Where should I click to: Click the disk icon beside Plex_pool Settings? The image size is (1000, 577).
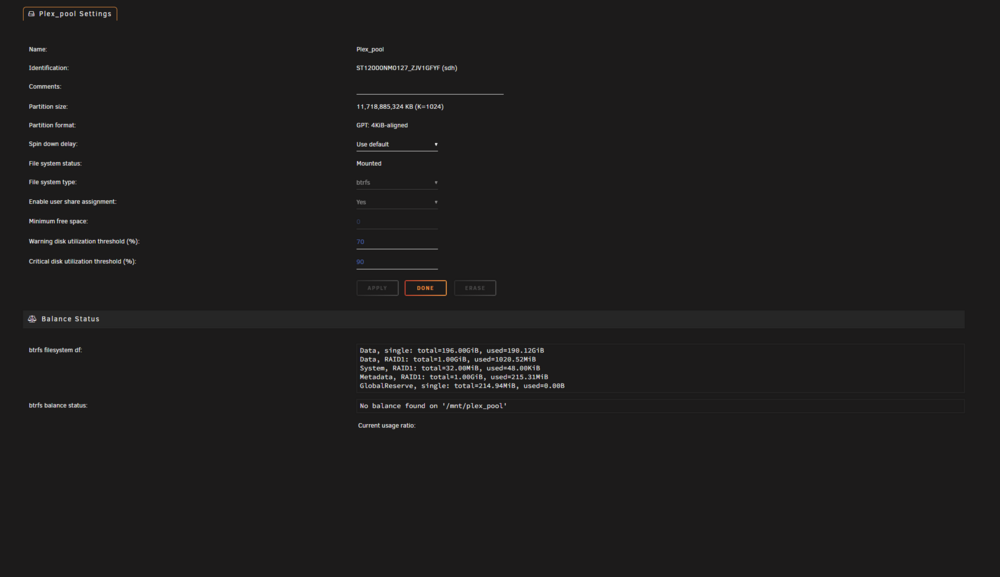click(x=31, y=13)
